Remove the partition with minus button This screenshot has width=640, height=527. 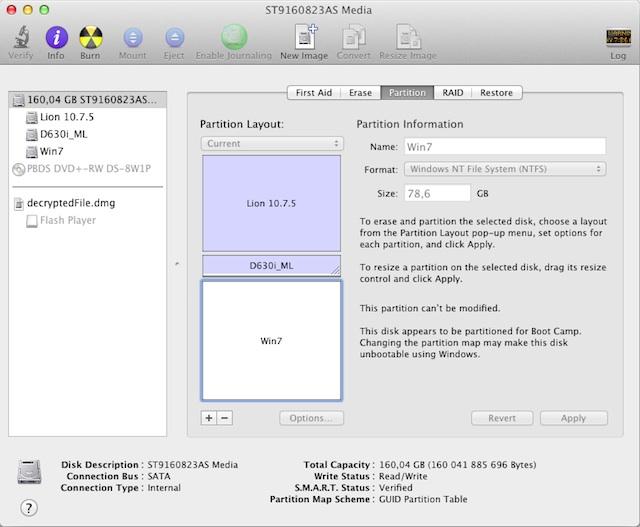[x=225, y=418]
